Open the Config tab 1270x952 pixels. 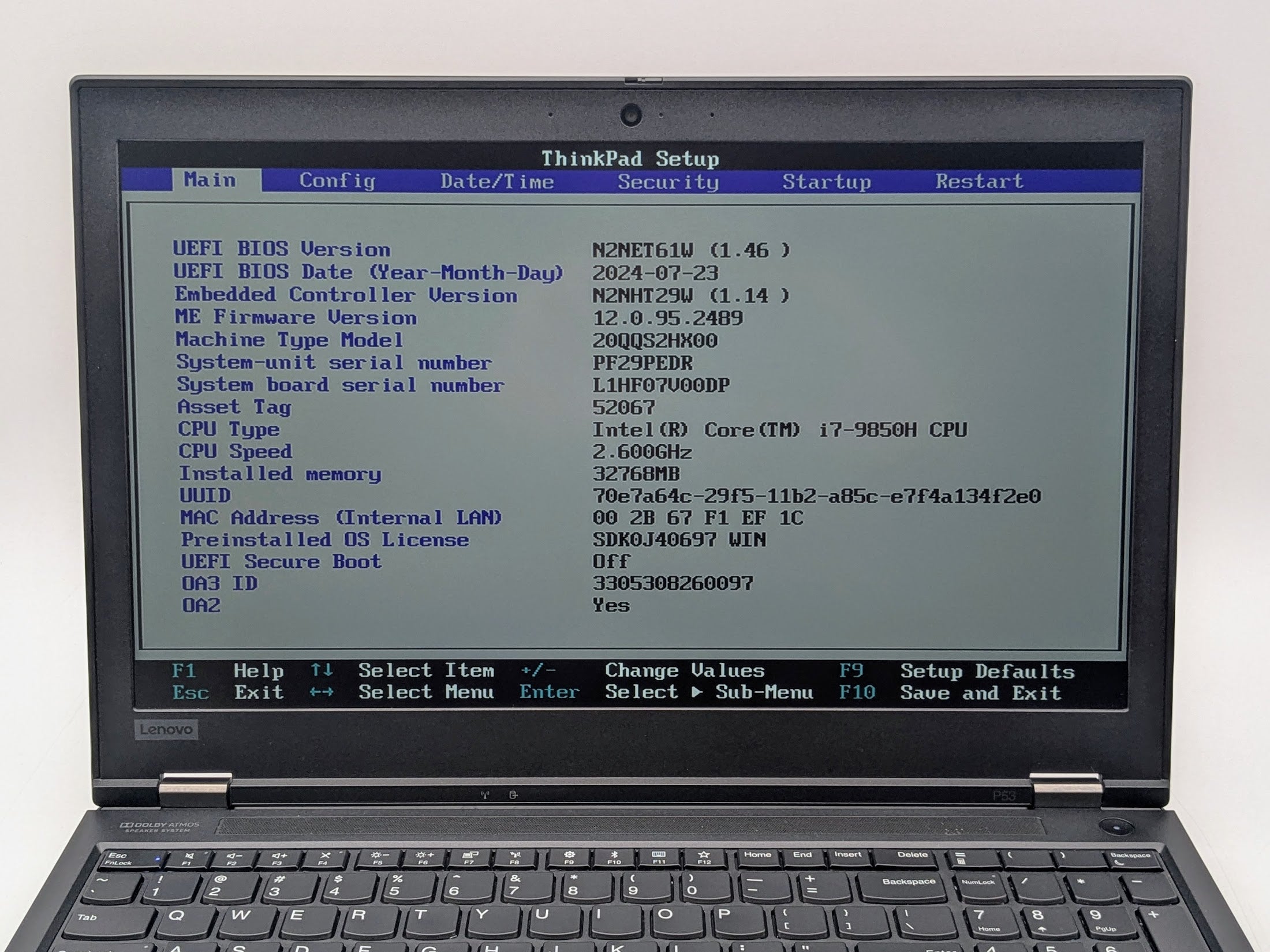pyautogui.click(x=337, y=181)
